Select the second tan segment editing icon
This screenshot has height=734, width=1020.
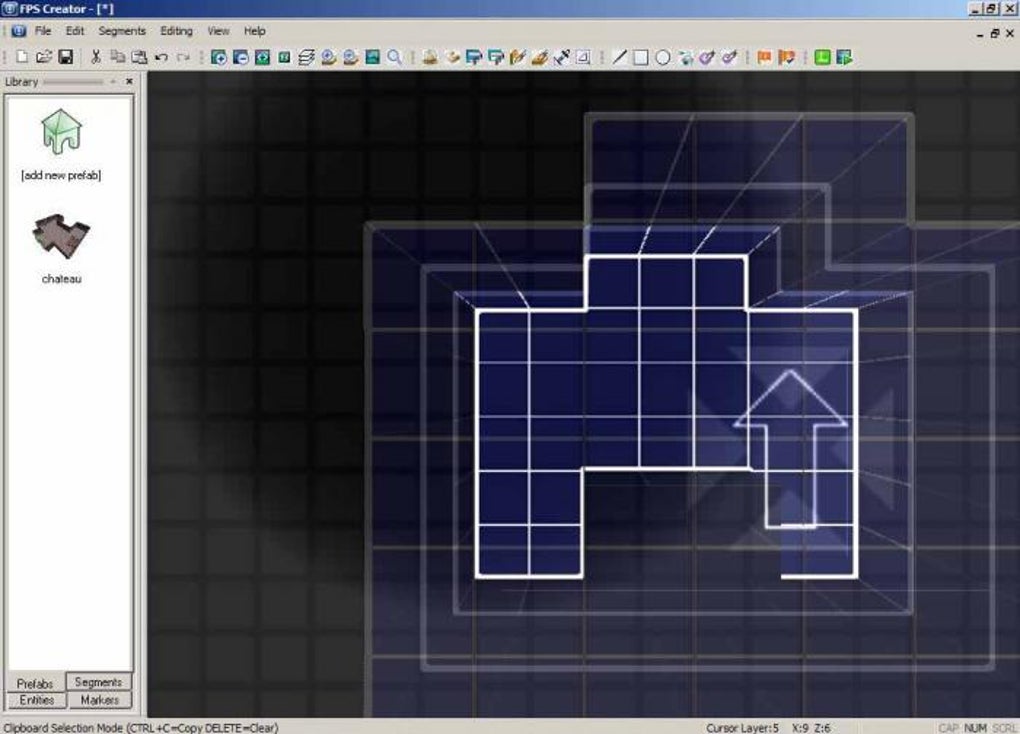coord(452,57)
